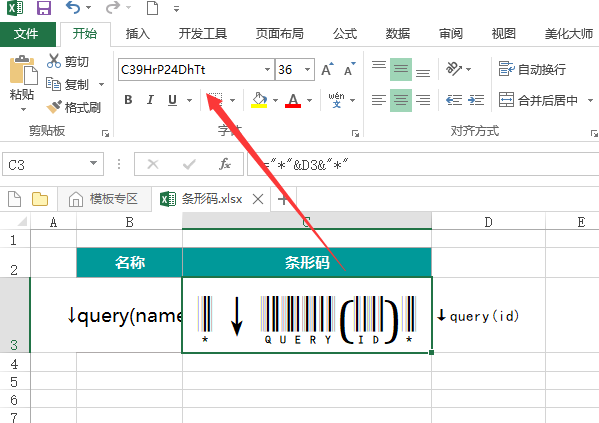Screen dimensions: 599x423
Task: Expand font color dropdown arrow
Action: point(309,100)
